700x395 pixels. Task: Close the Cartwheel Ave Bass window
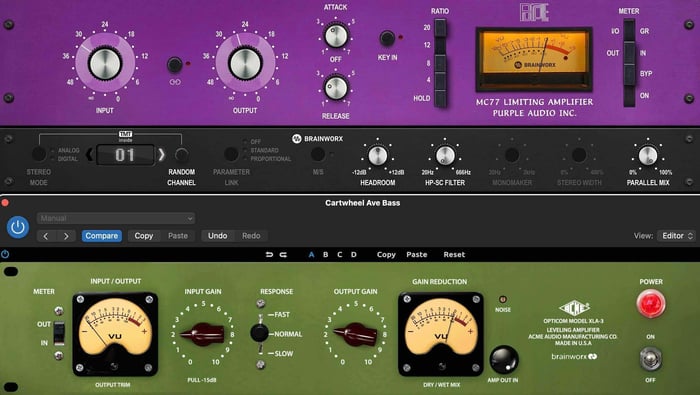[x=5, y=203]
